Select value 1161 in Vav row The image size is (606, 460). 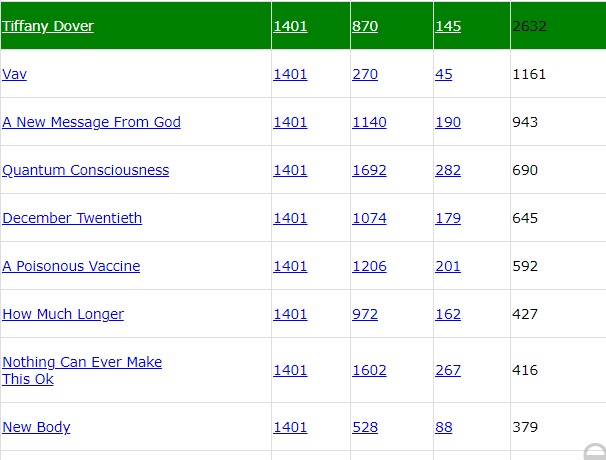[x=529, y=74]
